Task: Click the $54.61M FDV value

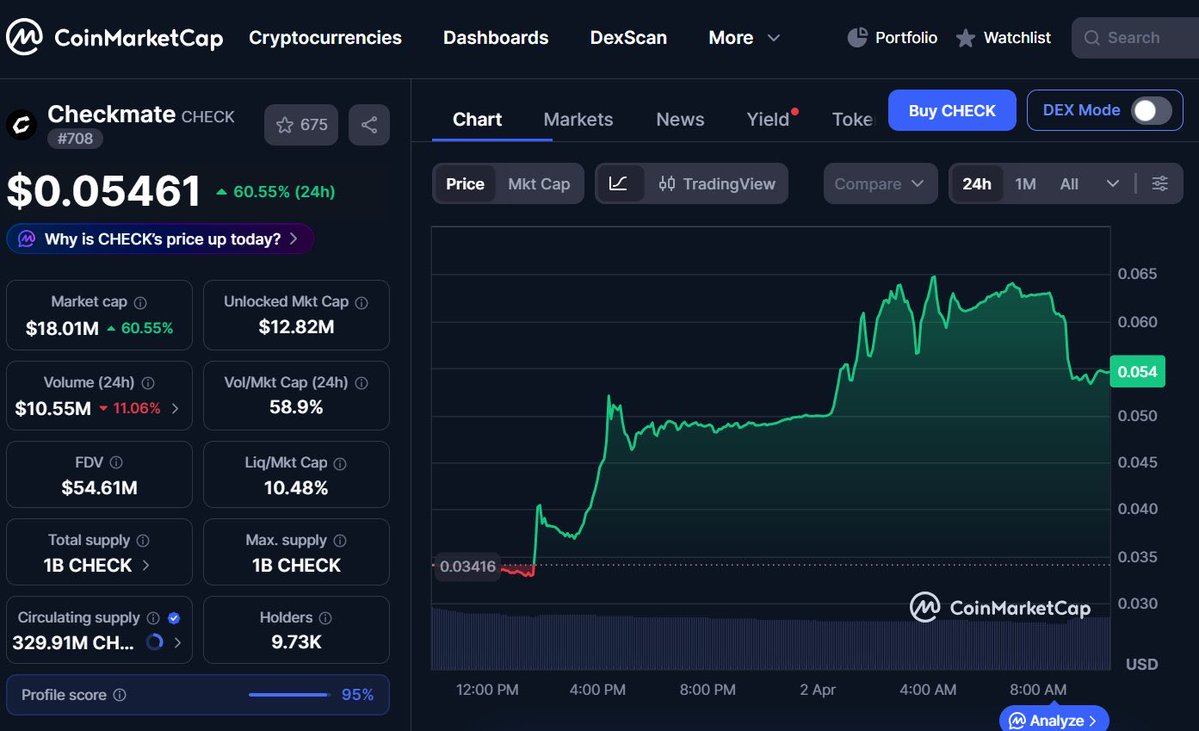Action: [x=99, y=488]
